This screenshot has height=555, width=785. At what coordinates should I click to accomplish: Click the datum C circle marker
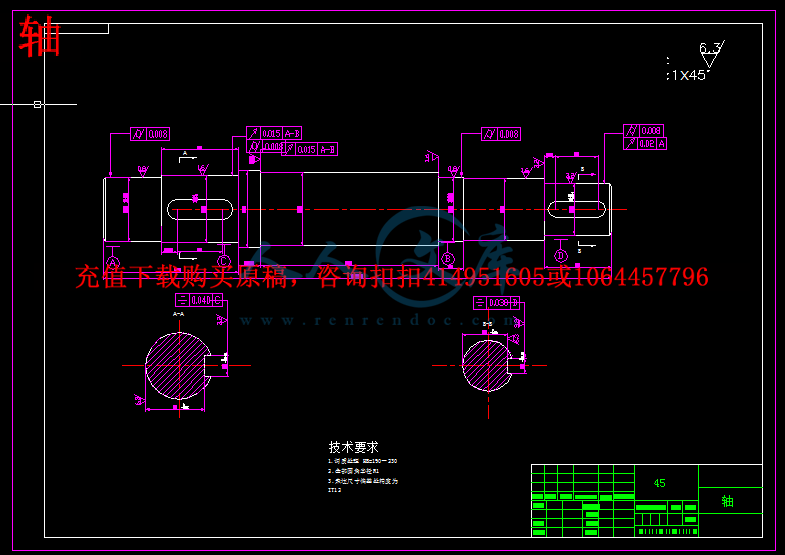(x=223, y=261)
